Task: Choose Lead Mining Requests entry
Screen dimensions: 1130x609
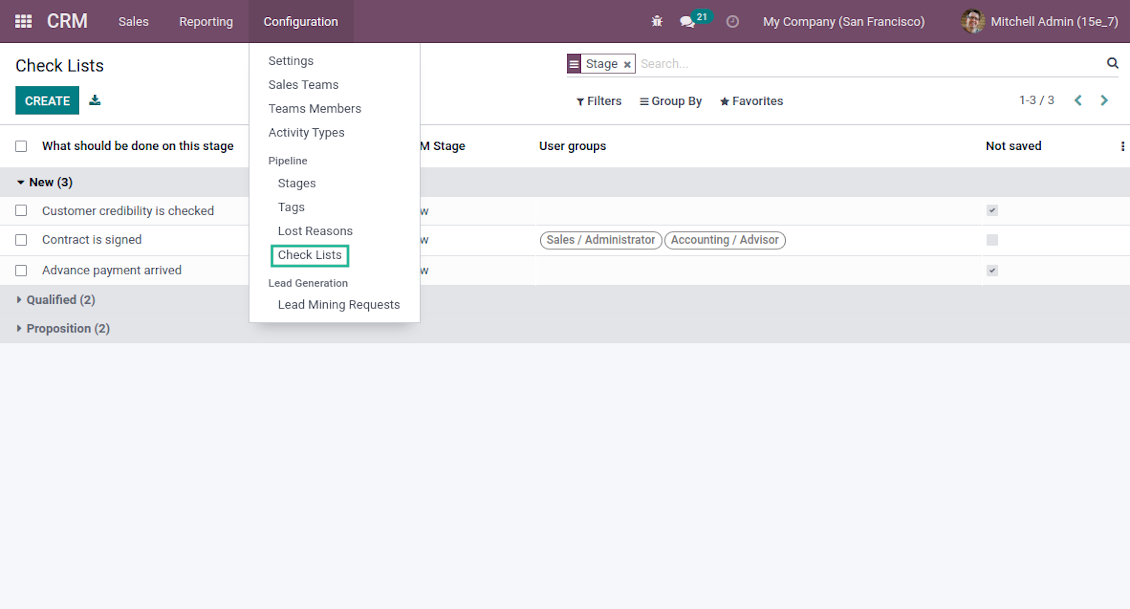Action: pos(339,305)
